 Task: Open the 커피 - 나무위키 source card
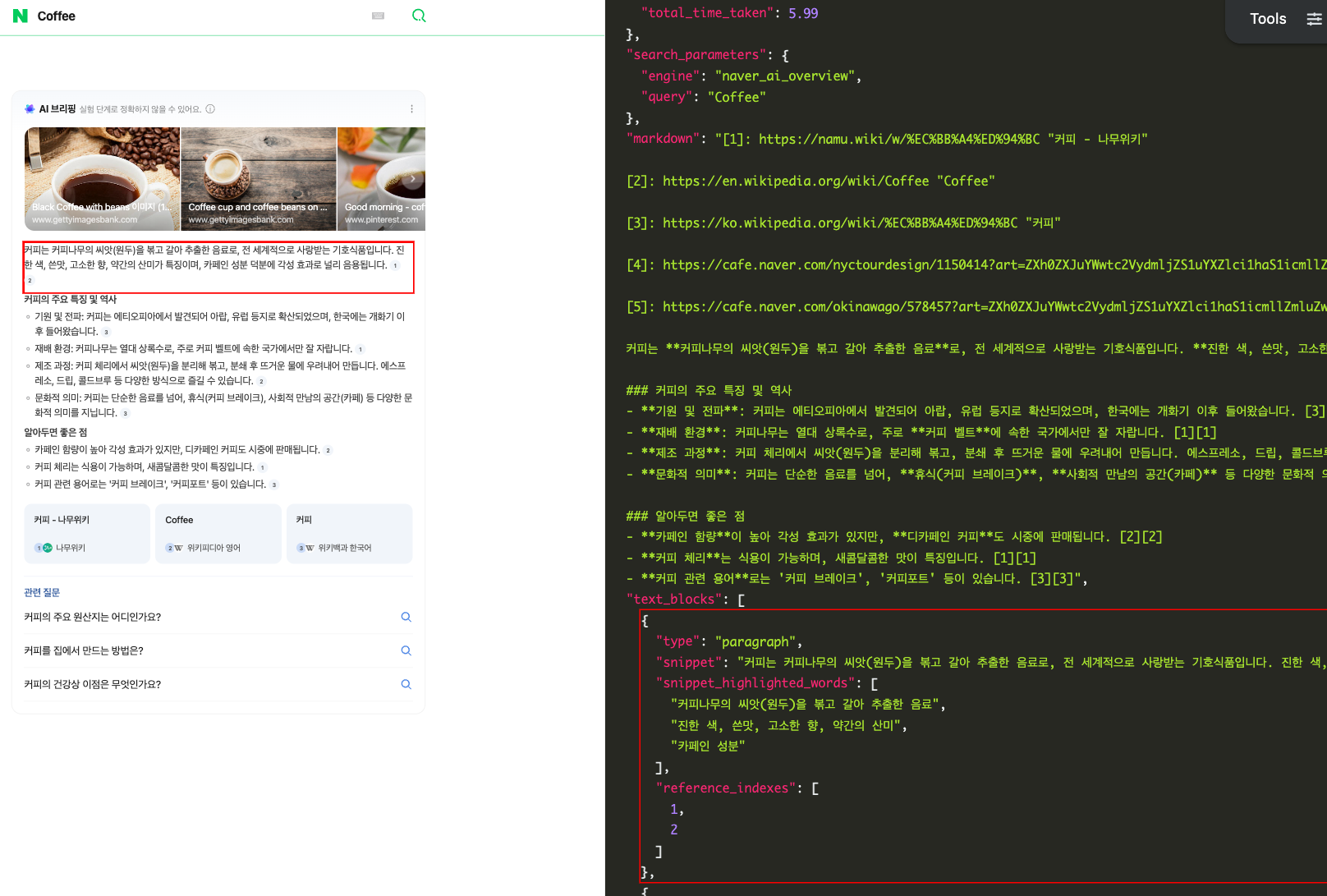[x=87, y=534]
